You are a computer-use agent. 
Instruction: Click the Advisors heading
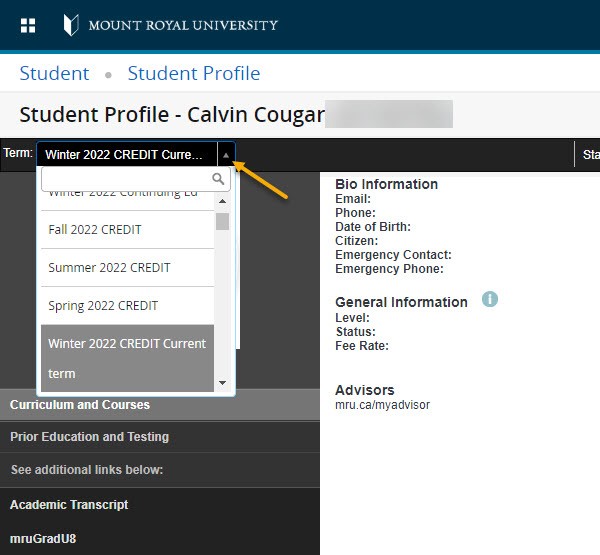click(x=365, y=390)
